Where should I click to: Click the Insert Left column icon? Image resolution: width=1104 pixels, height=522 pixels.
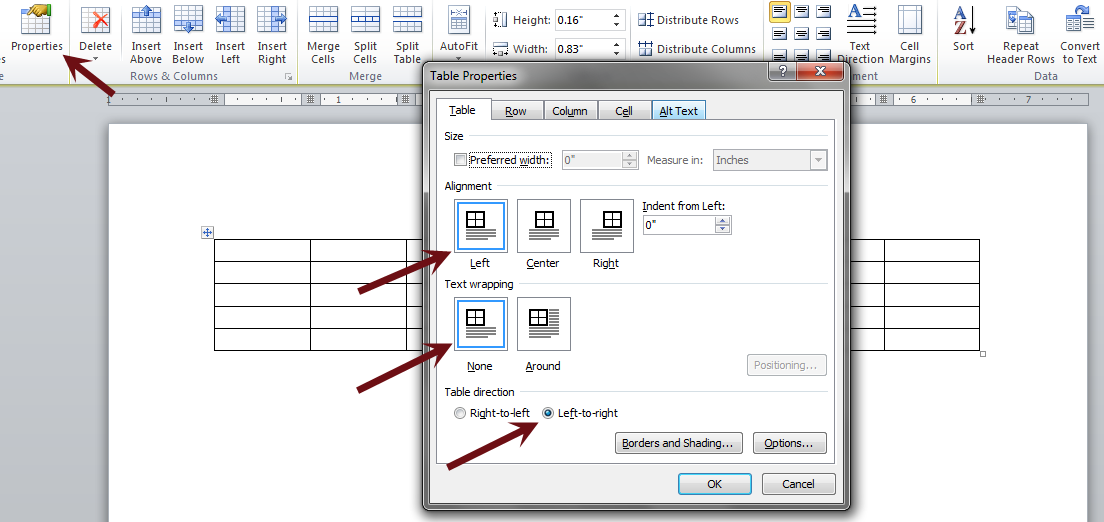[x=230, y=20]
